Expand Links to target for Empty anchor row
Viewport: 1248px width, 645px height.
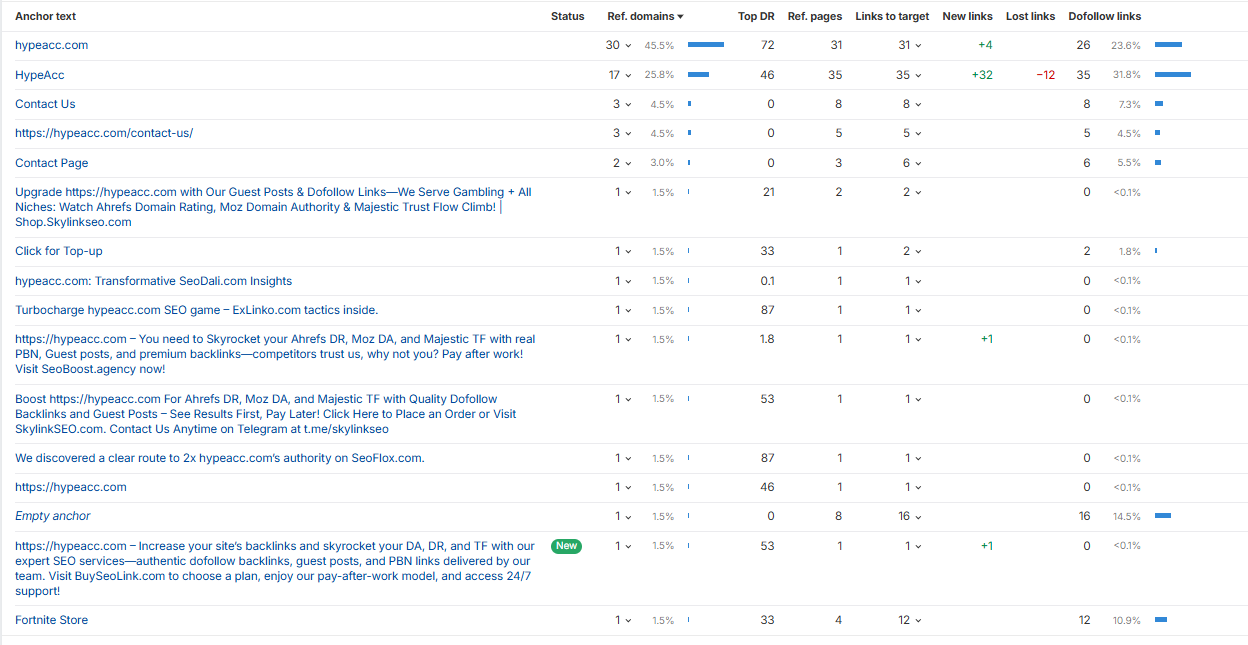click(909, 516)
